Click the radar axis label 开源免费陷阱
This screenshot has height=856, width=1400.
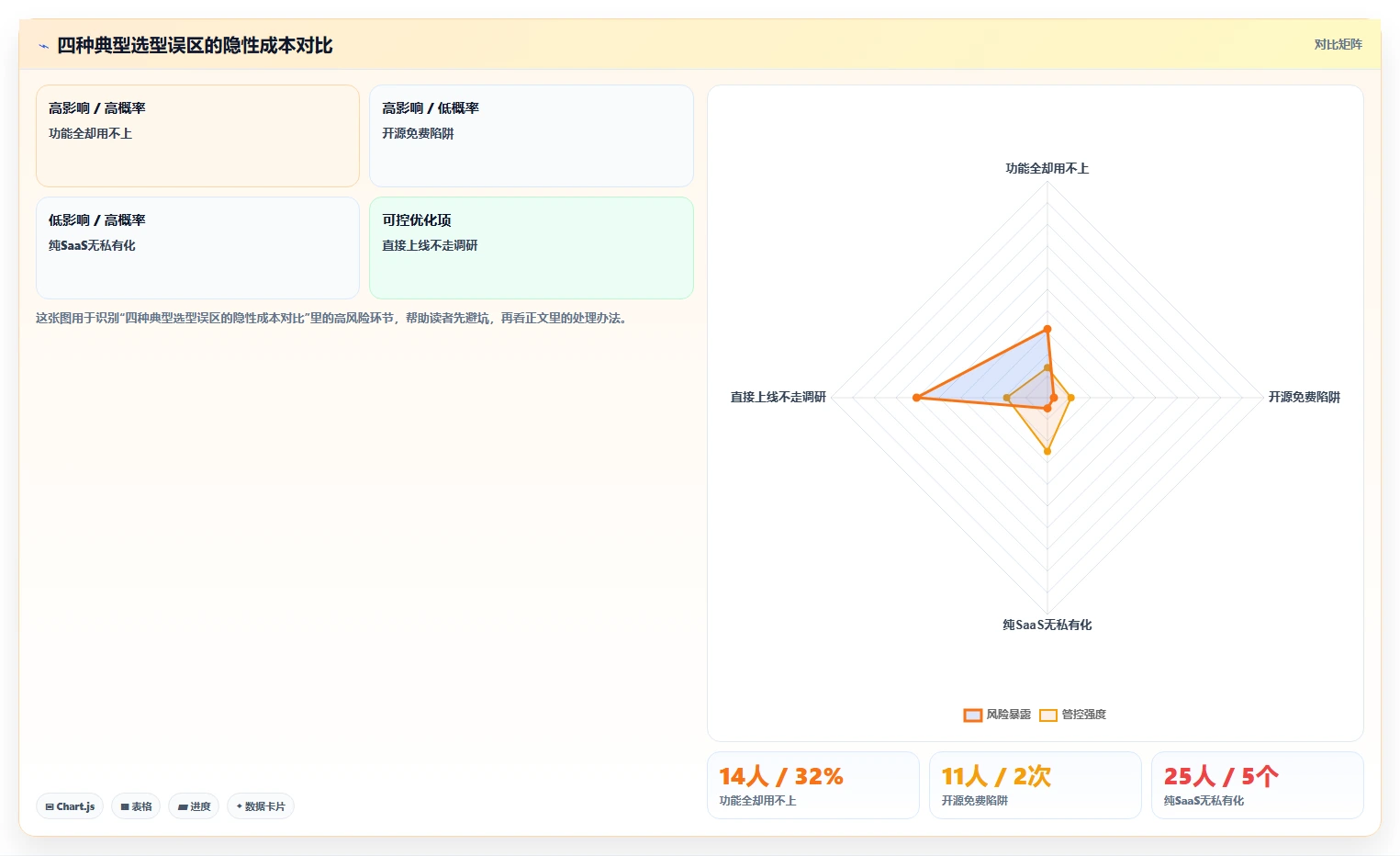pos(1305,397)
